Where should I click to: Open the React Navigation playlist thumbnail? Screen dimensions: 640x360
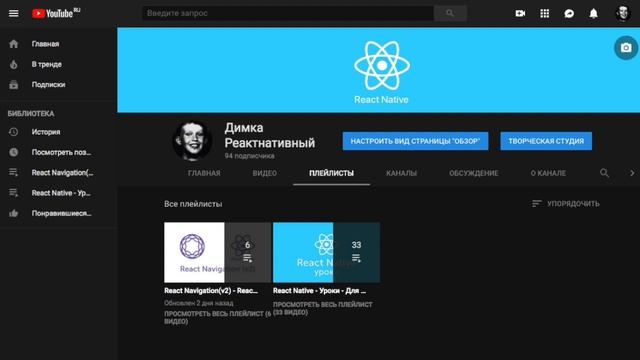[218, 252]
